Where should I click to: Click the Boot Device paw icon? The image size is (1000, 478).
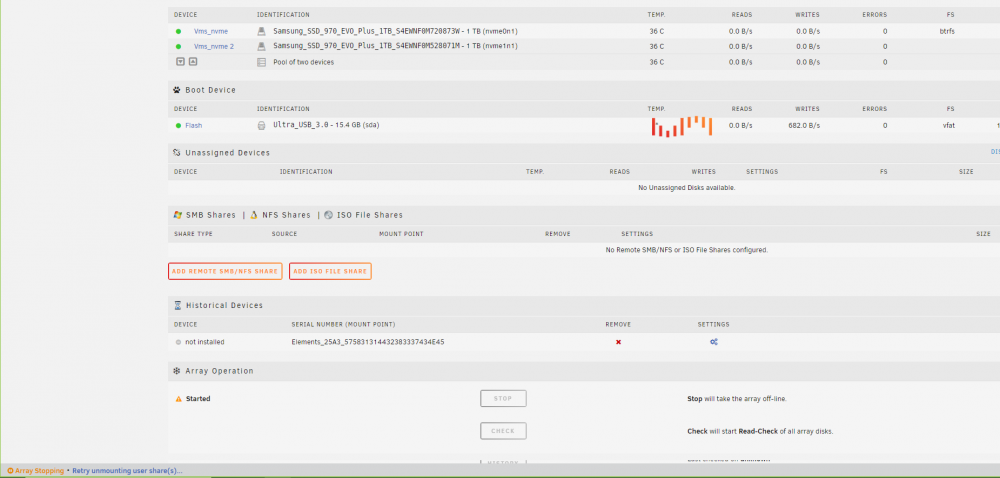click(x=177, y=90)
